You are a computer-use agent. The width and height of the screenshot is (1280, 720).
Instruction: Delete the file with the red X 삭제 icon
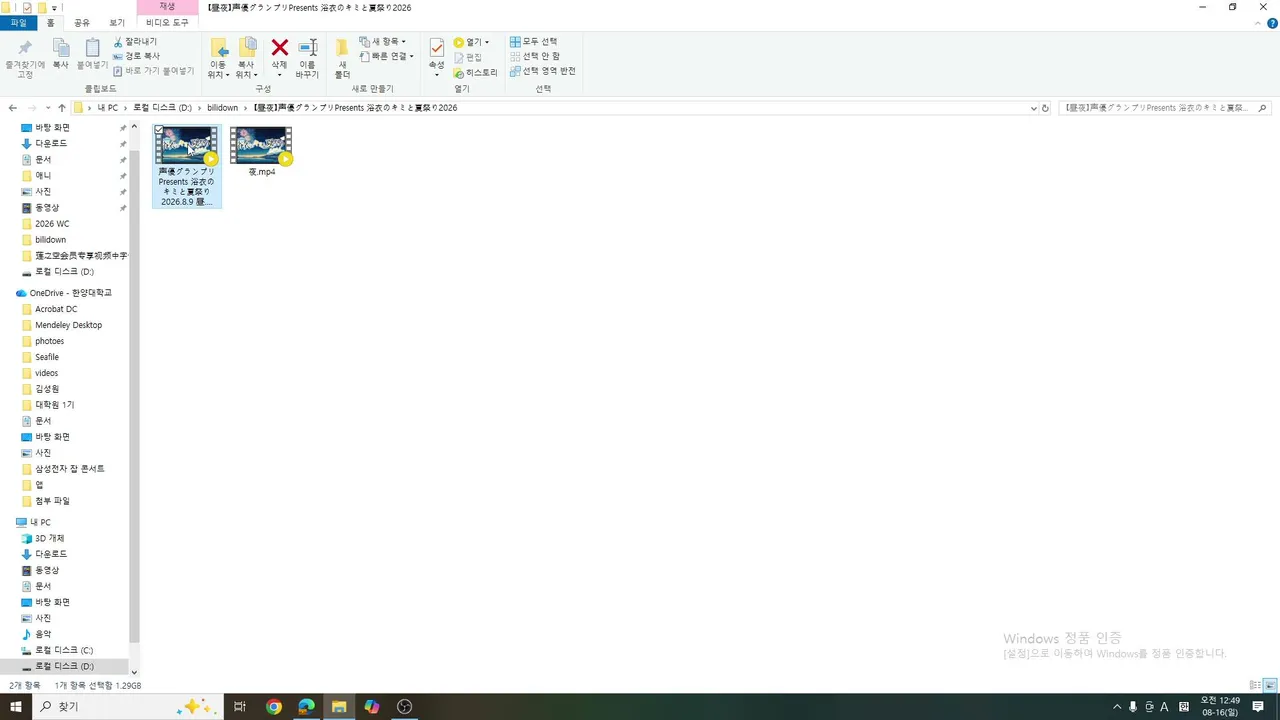[x=280, y=49]
